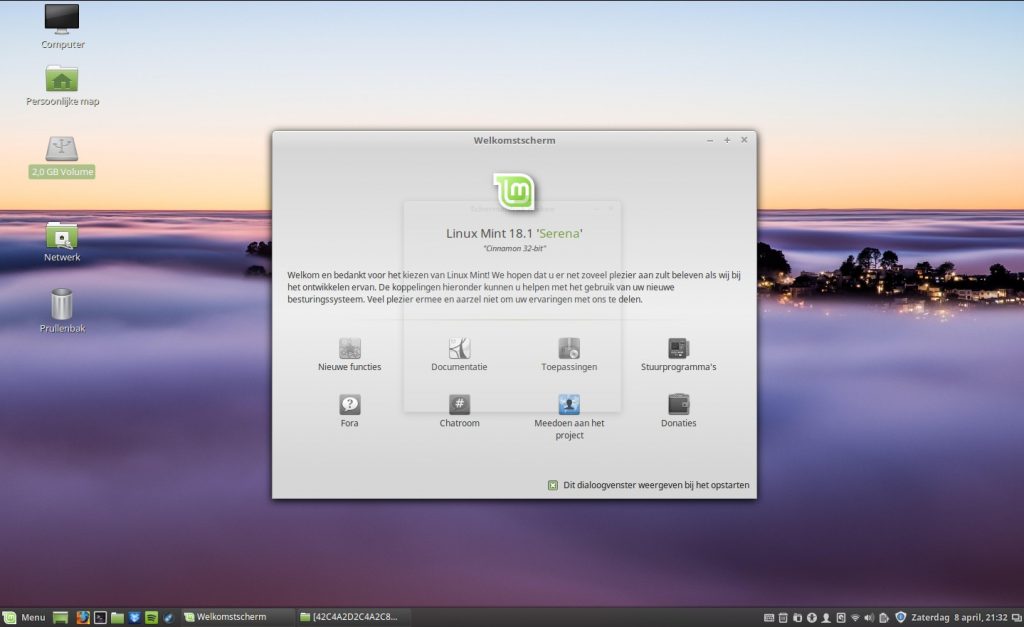This screenshot has height=627, width=1024.
Task: Select the Computer desktop icon
Action: click(x=62, y=27)
